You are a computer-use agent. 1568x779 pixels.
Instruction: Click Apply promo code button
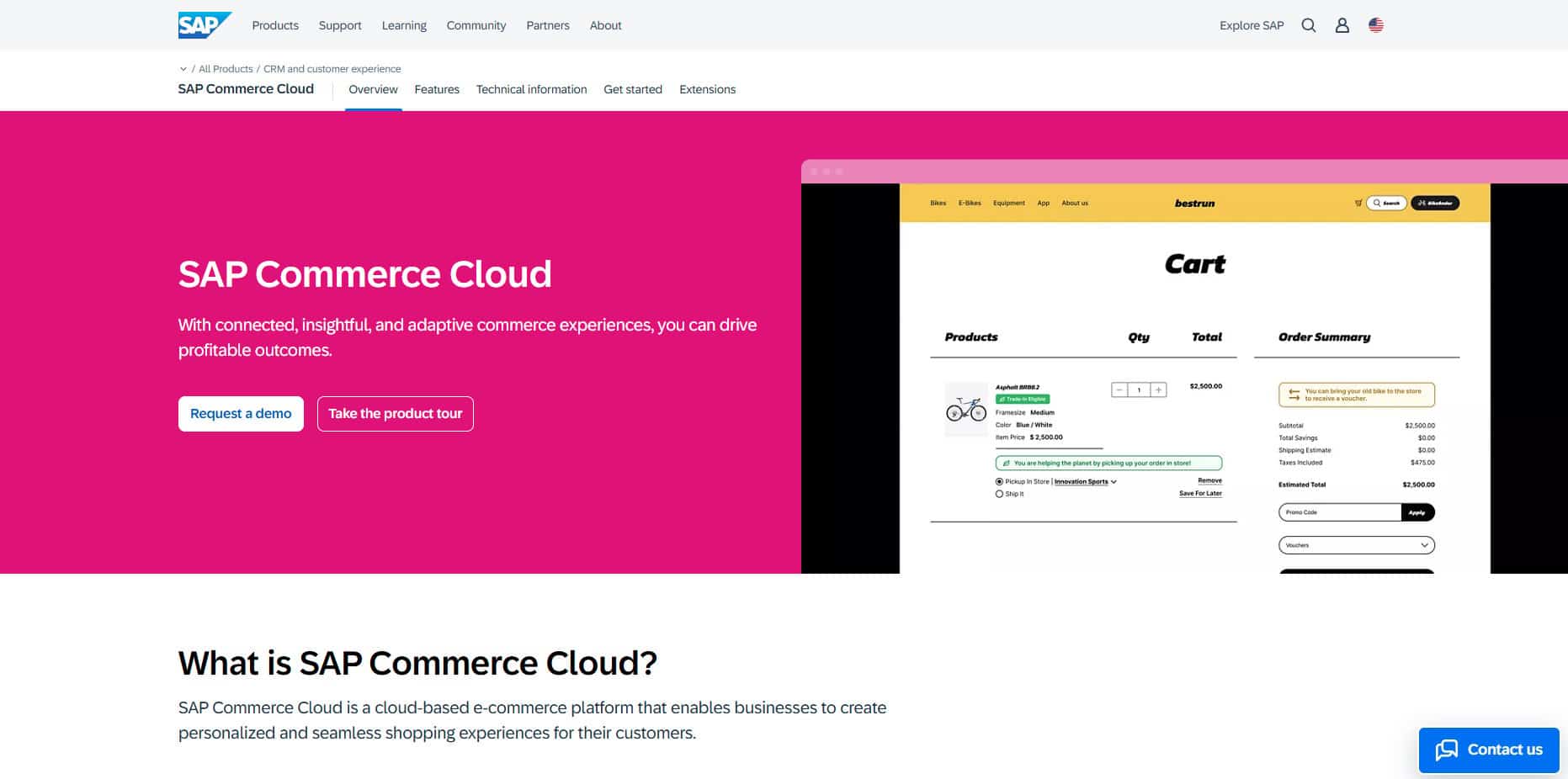pos(1417,512)
